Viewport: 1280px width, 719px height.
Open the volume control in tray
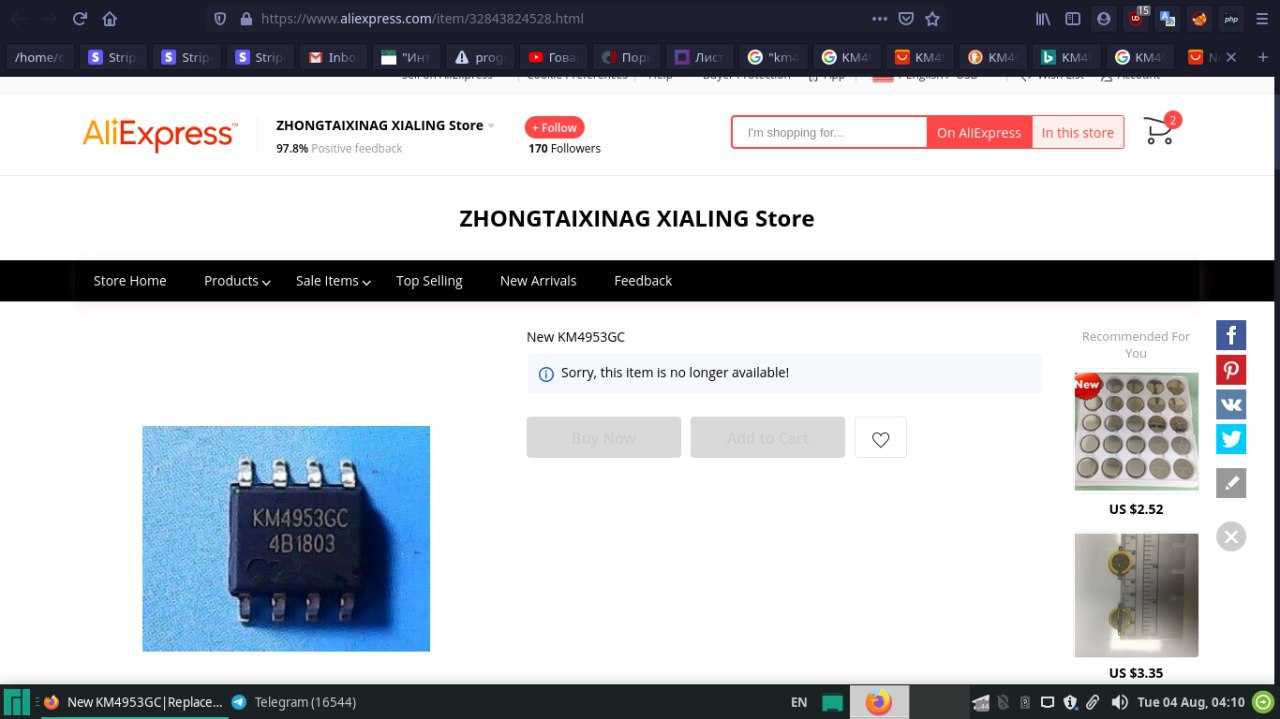(1119, 702)
